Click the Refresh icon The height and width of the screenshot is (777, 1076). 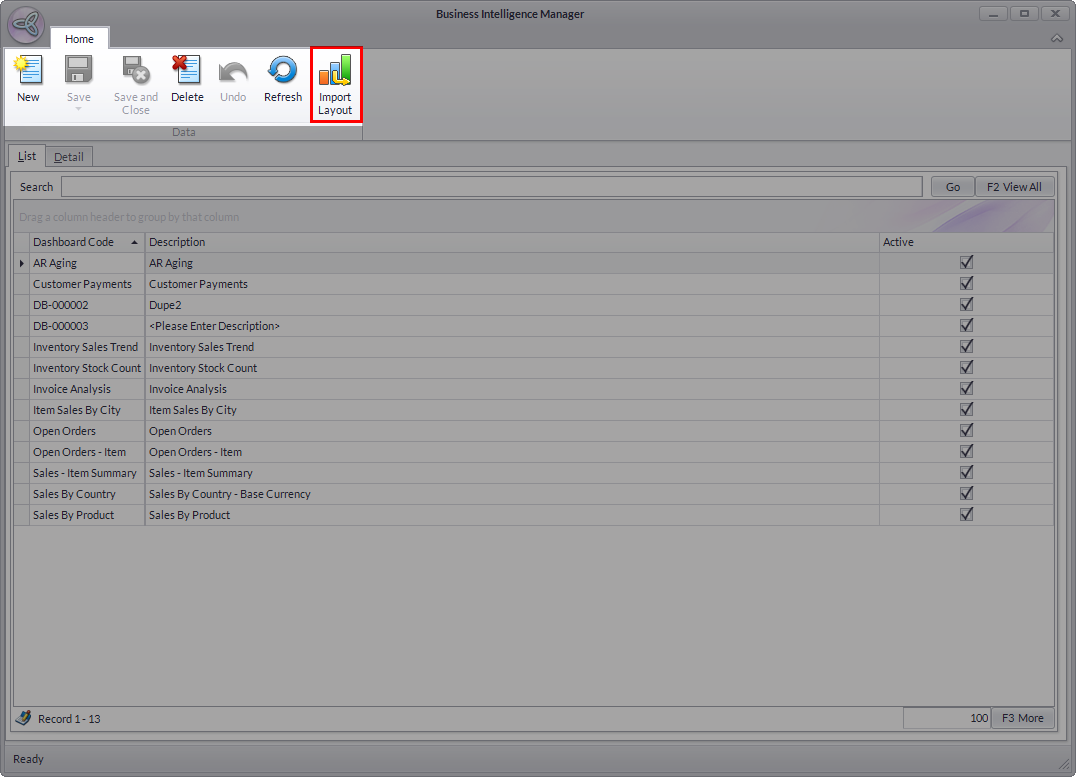[283, 71]
